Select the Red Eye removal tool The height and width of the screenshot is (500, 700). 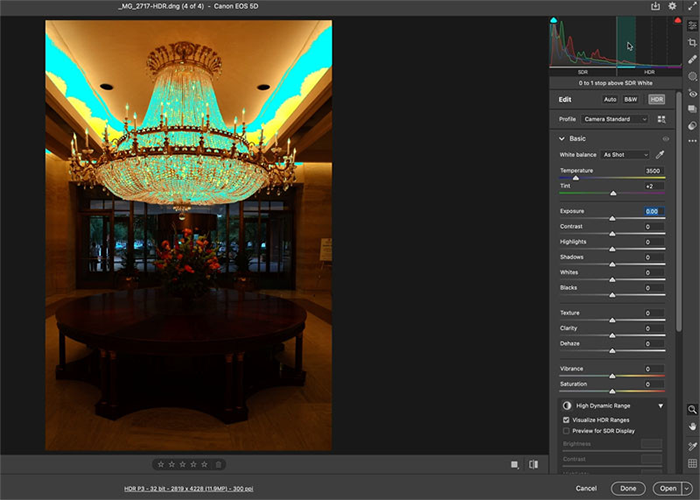click(693, 93)
